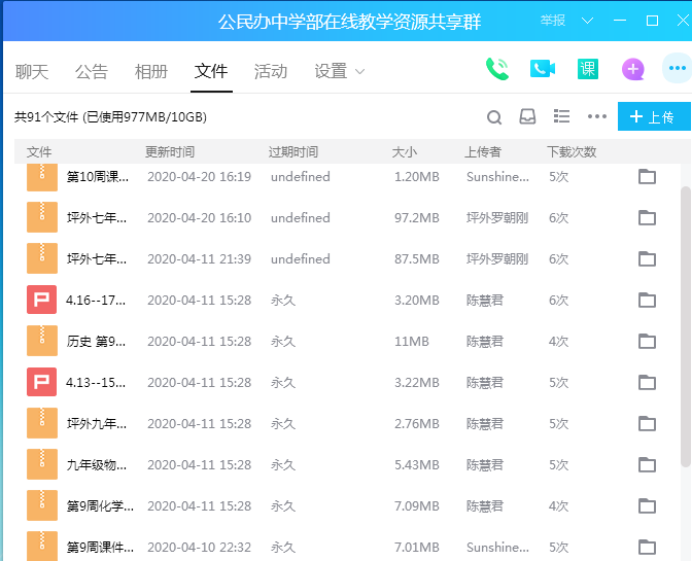
Task: Open the file toolbar three-dots menu
Action: (x=597, y=117)
